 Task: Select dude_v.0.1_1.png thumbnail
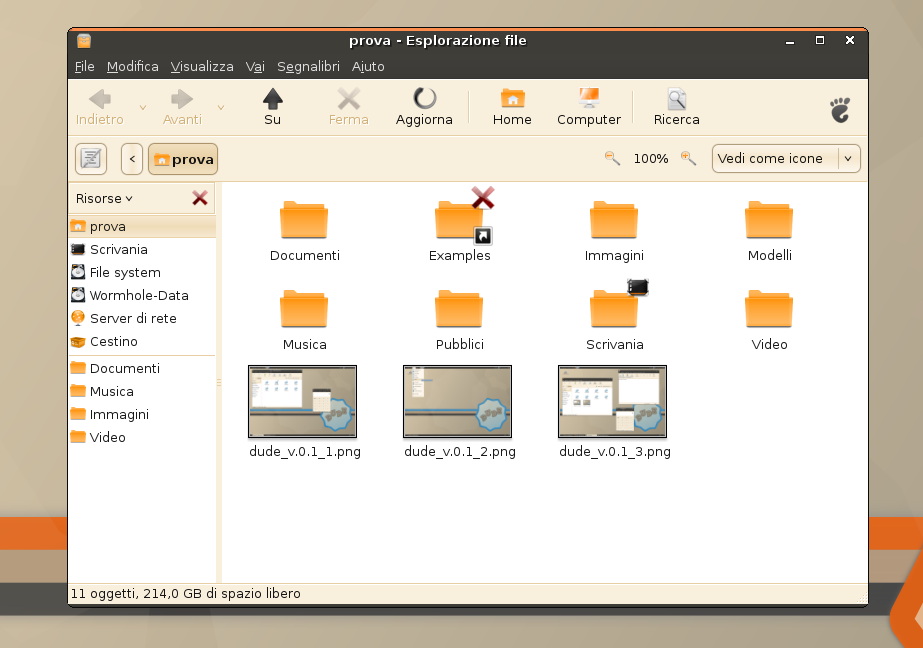pos(303,401)
